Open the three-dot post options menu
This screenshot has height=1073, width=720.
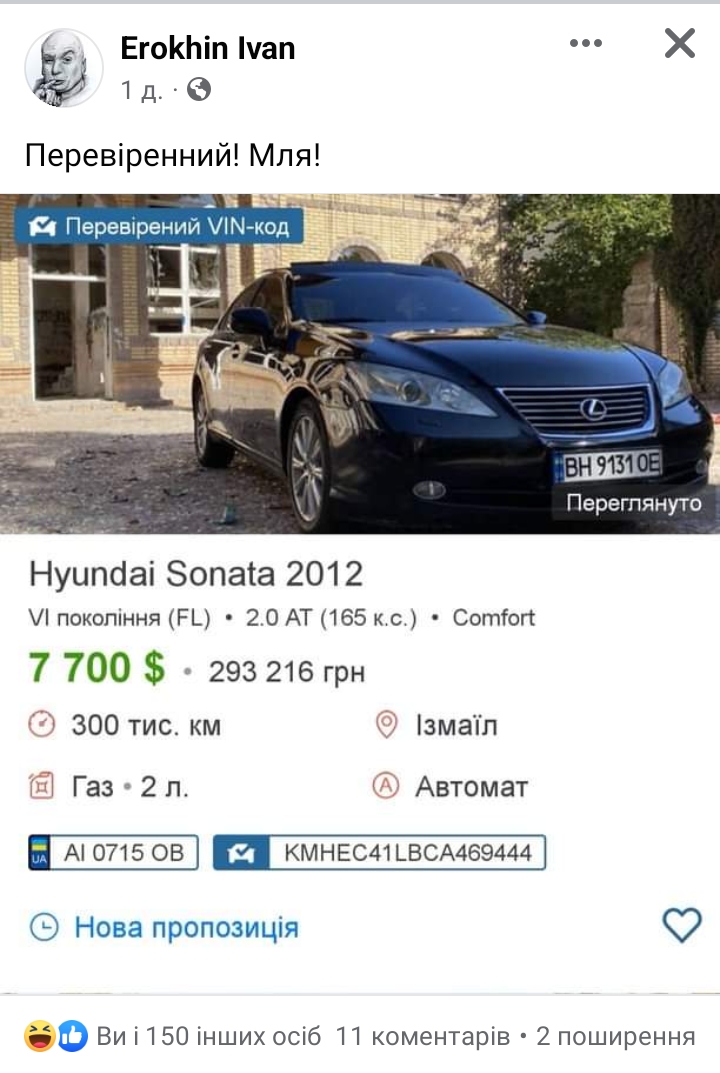586,43
